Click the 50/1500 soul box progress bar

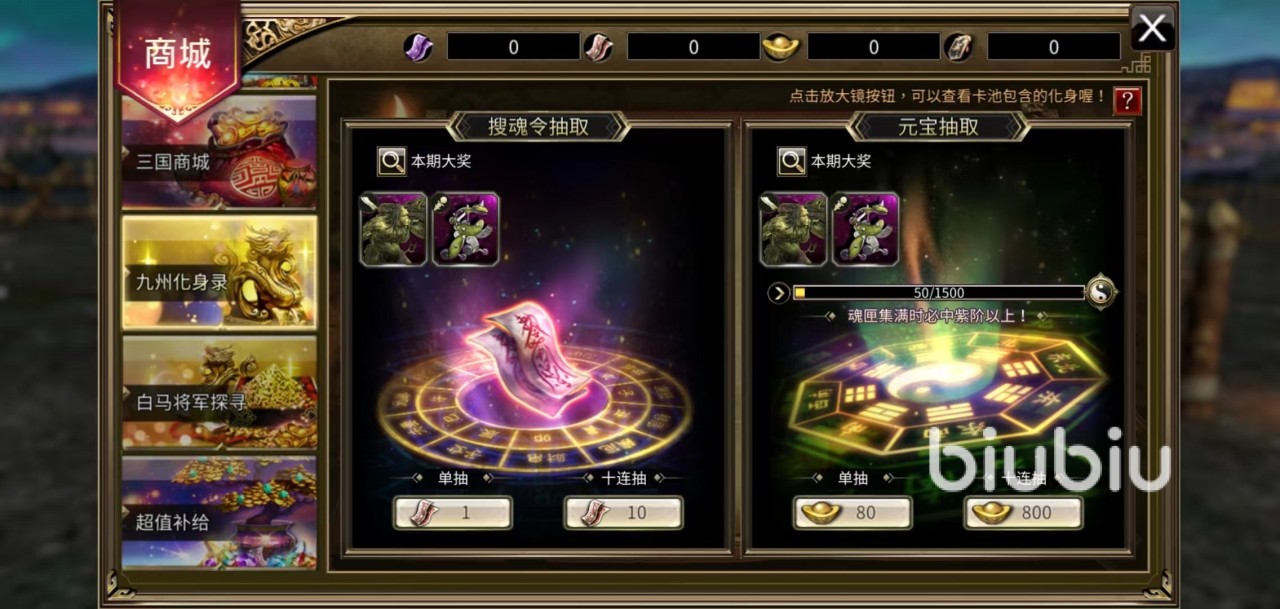pyautogui.click(x=938, y=293)
